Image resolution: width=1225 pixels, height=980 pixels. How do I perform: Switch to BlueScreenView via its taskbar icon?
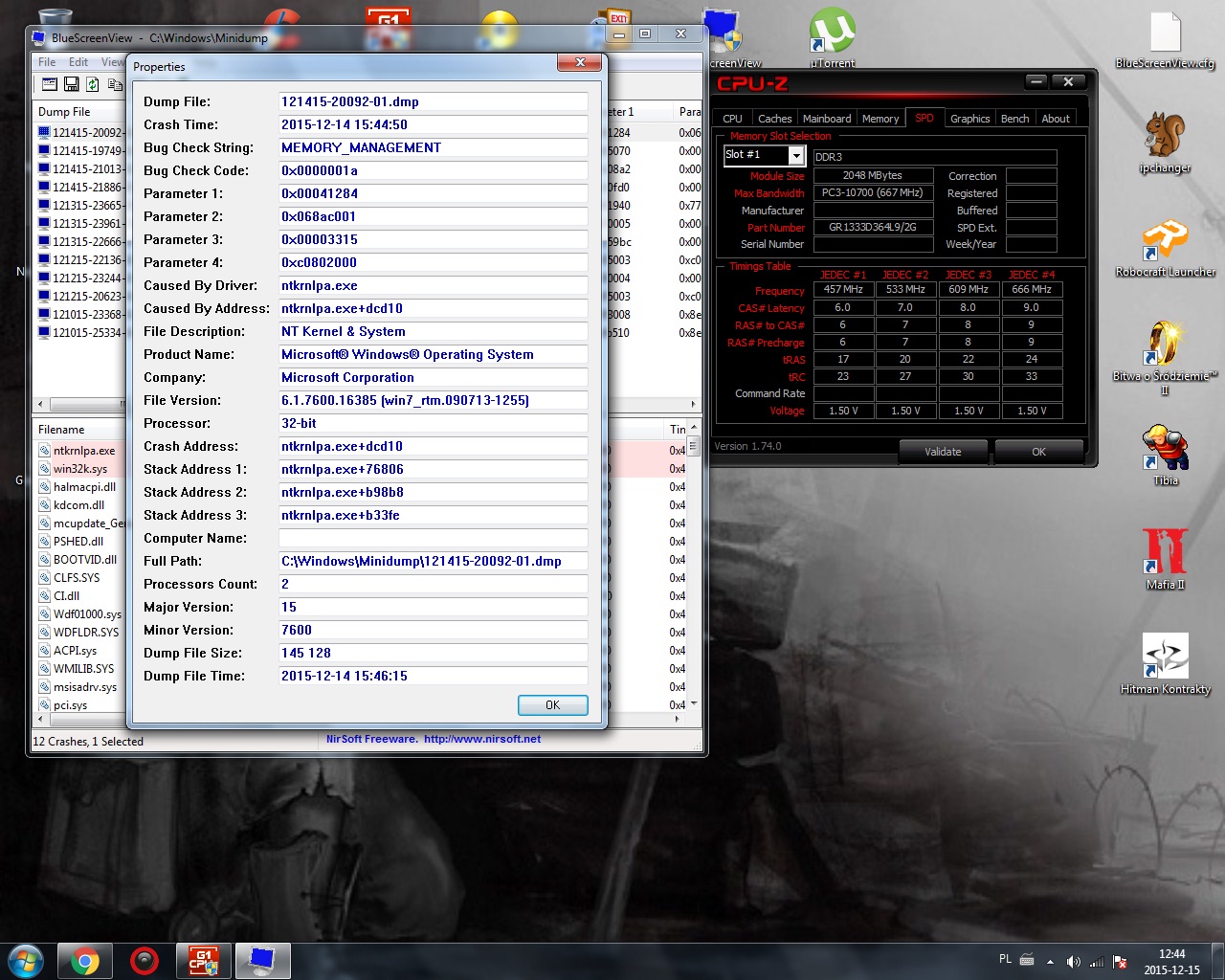(x=263, y=961)
